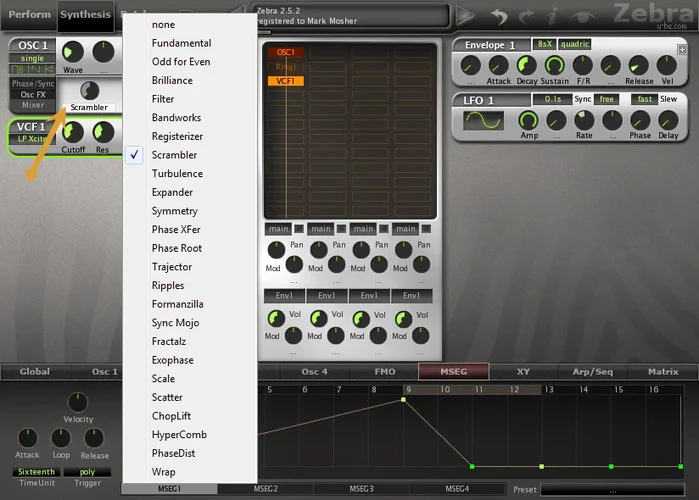Click the eye icon in top bar
The height and width of the screenshot is (500, 699).
point(583,16)
